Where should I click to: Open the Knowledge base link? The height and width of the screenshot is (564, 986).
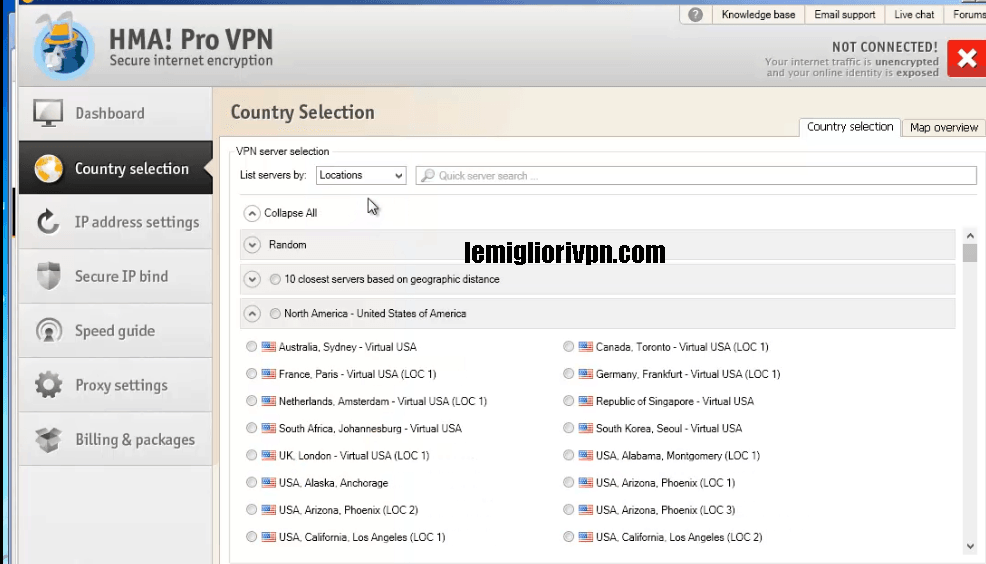click(758, 14)
